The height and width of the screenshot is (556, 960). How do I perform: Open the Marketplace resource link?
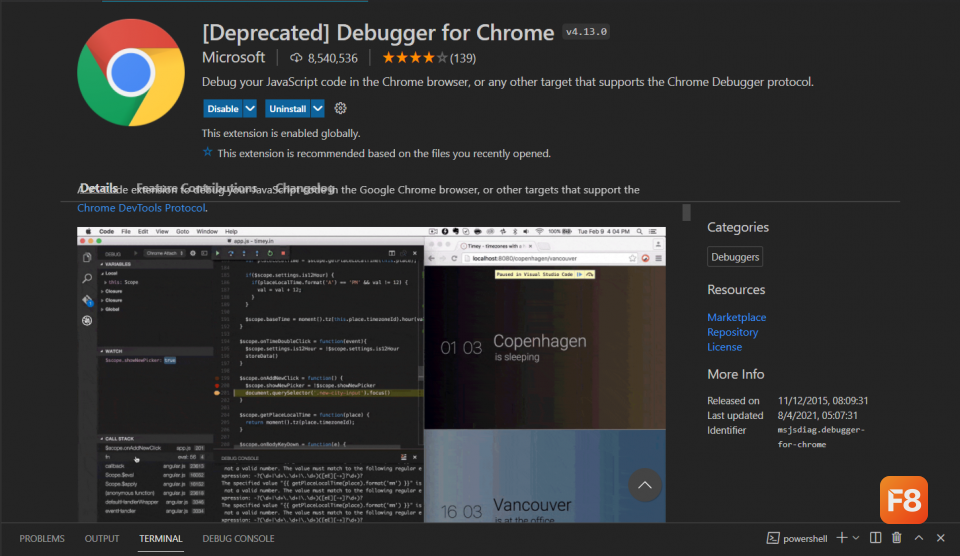click(737, 317)
